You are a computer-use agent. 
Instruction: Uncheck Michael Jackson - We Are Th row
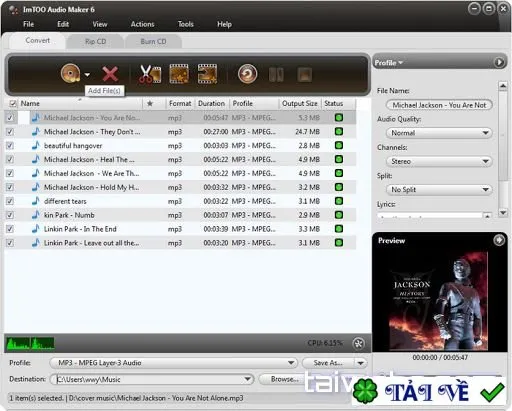point(10,173)
